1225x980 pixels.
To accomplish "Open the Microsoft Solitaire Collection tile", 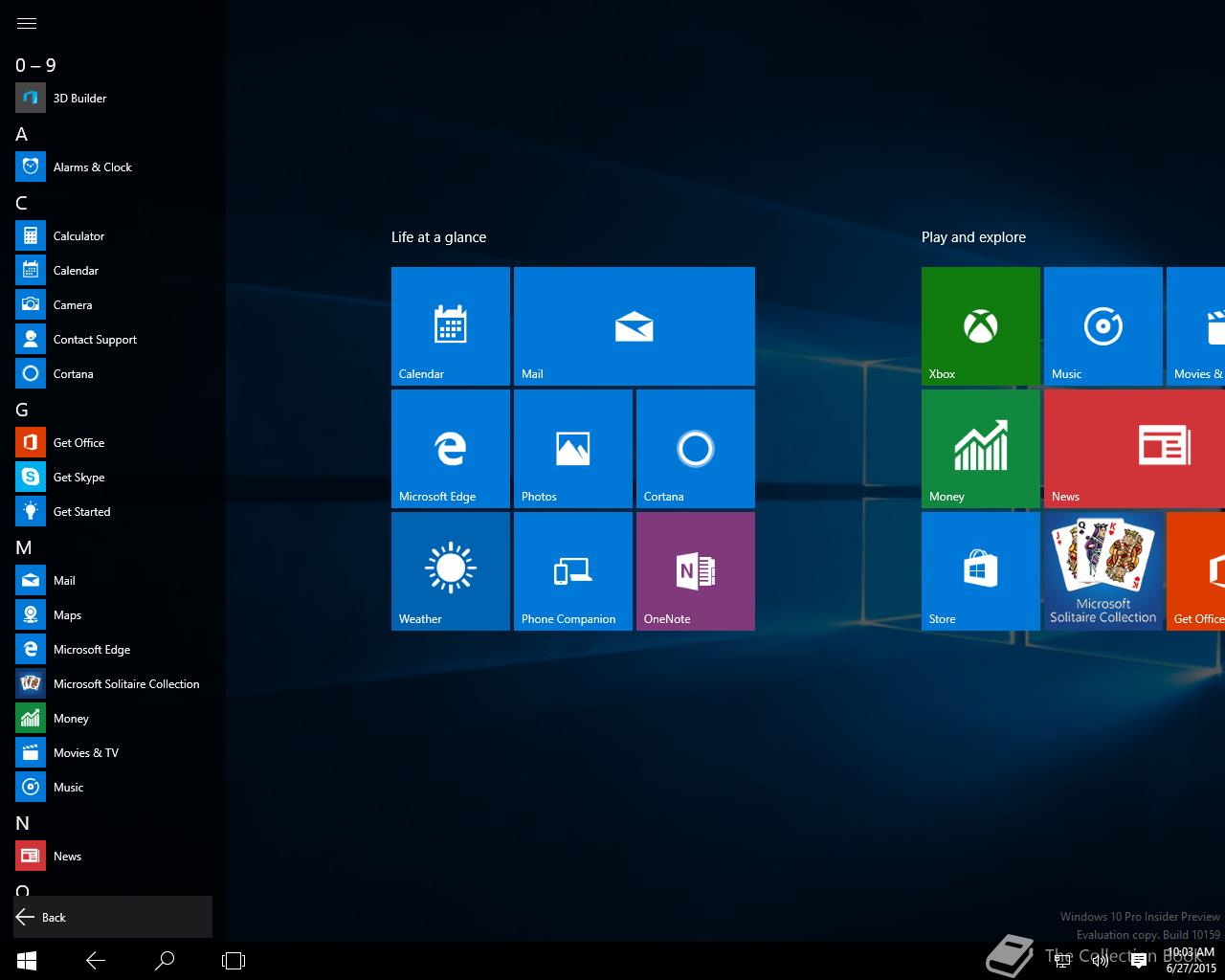I will tap(1103, 571).
